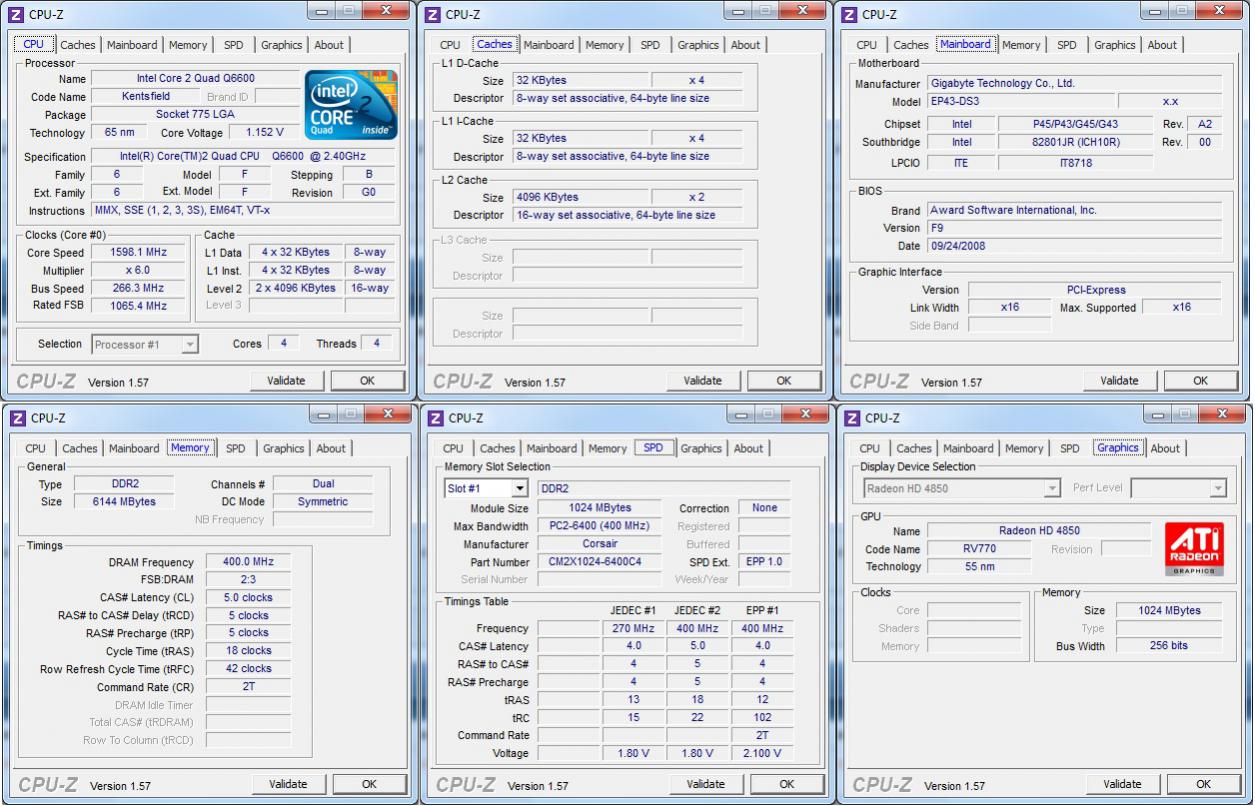
Task: Open the About tab in the CPU window
Action: click(329, 45)
